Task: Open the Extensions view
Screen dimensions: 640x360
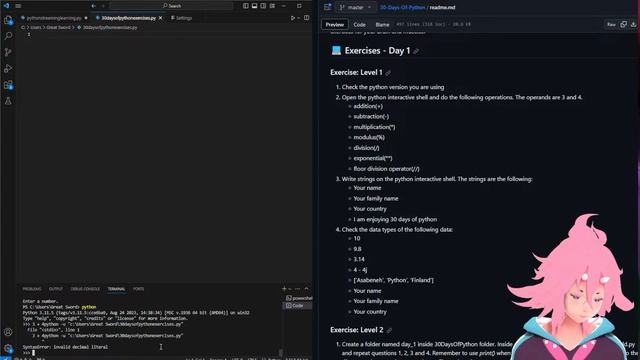Action: (8, 85)
